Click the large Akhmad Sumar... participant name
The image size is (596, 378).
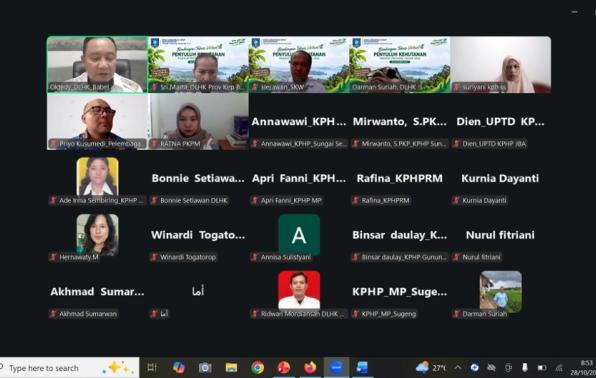tap(97, 292)
